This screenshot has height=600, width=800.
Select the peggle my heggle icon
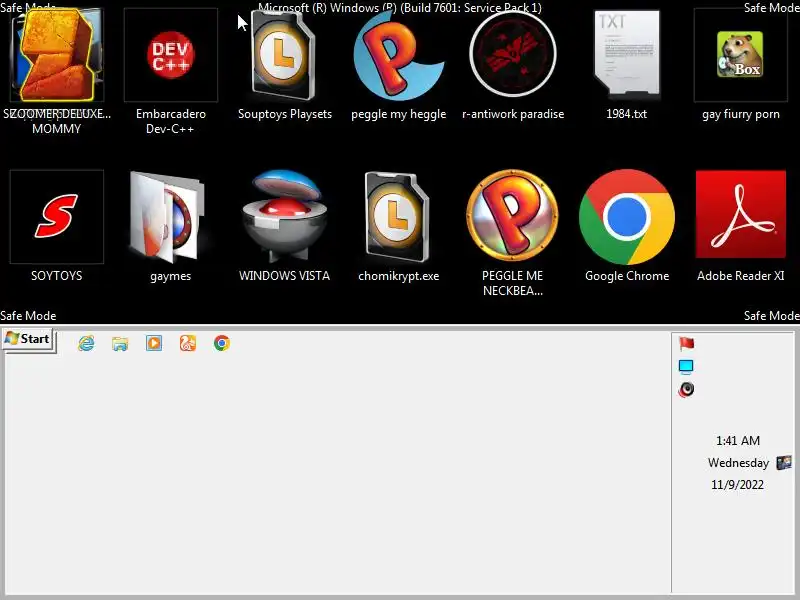point(398,55)
